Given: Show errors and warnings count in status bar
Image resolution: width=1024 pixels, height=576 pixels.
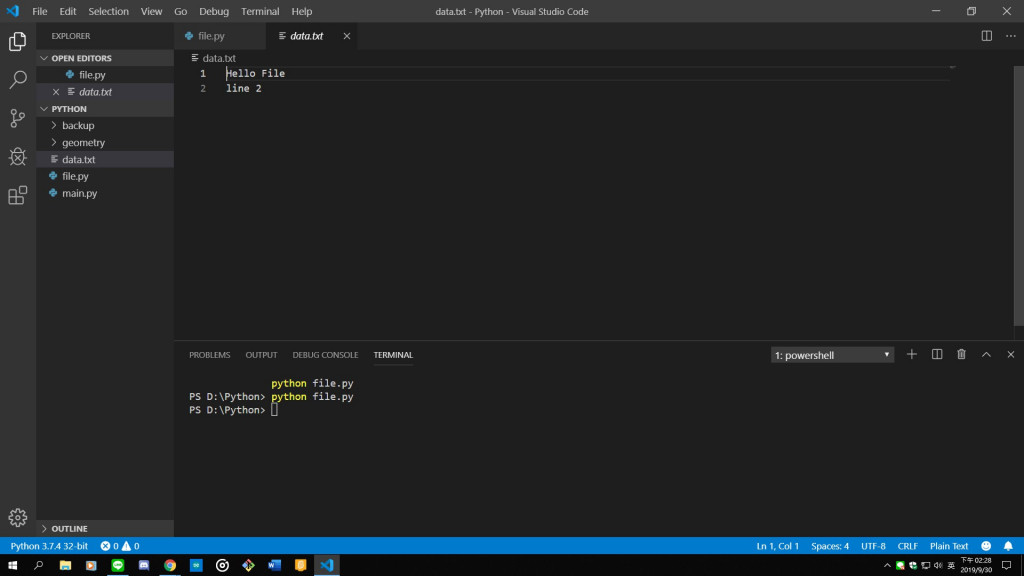Looking at the screenshot, I should [120, 546].
